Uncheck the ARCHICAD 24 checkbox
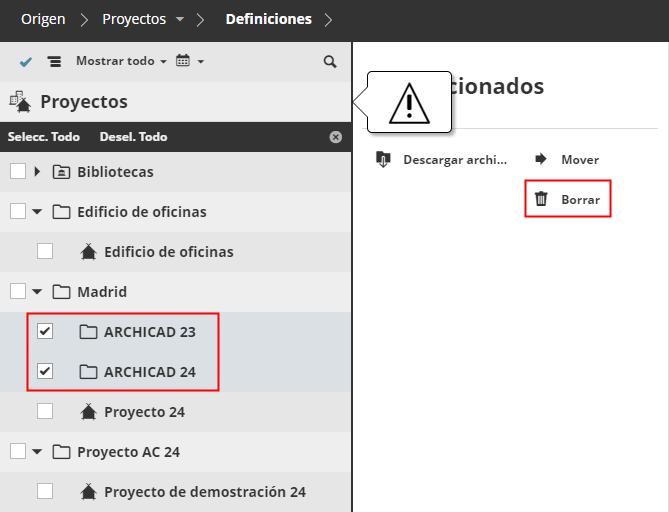This screenshot has height=512, width=669. (x=45, y=371)
